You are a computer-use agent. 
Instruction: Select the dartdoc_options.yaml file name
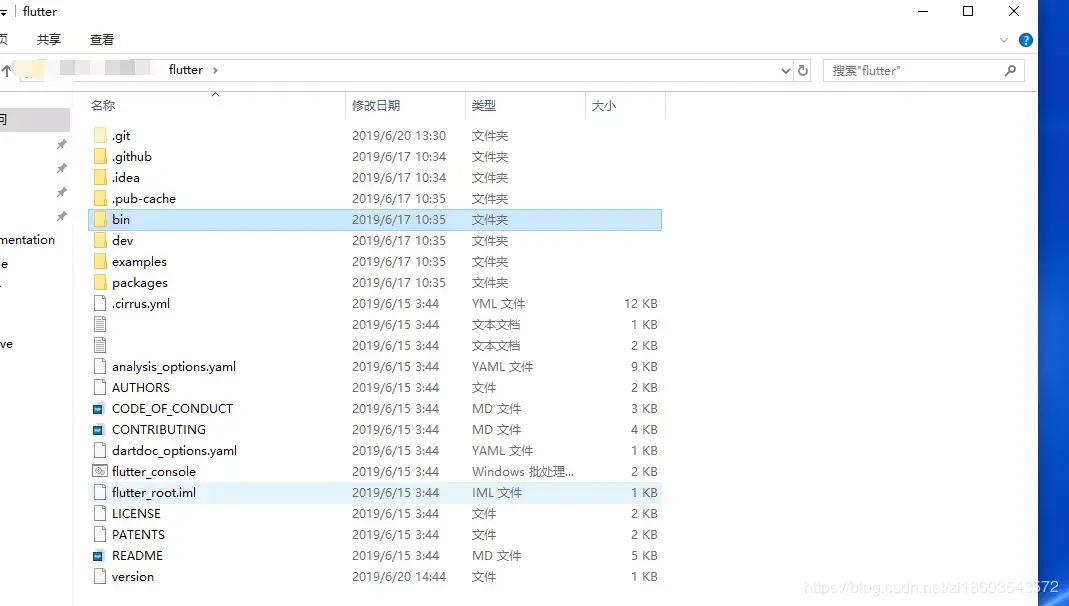coord(175,451)
